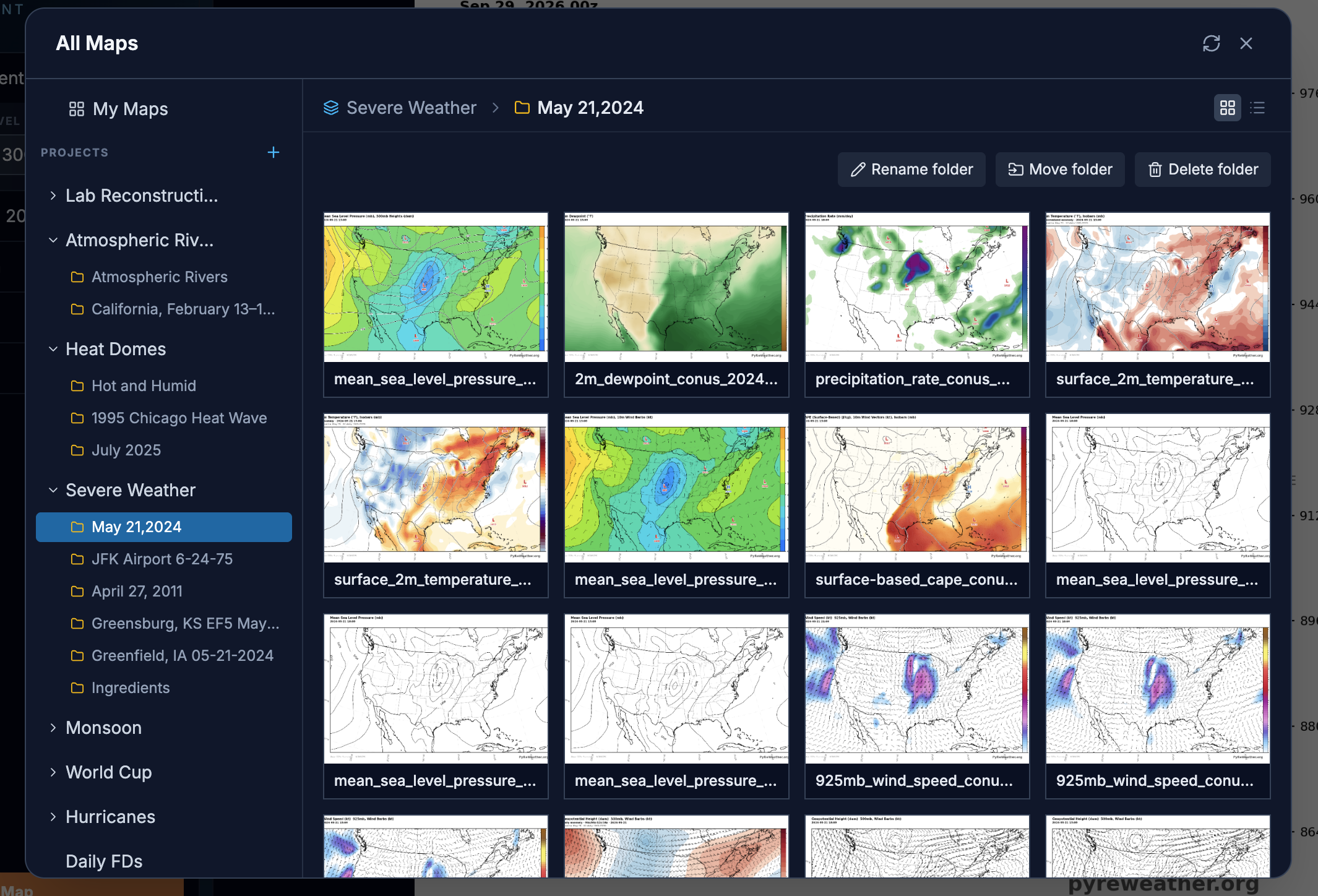
Task: Open the Hot and Humid folder
Action: pyautogui.click(x=164, y=386)
